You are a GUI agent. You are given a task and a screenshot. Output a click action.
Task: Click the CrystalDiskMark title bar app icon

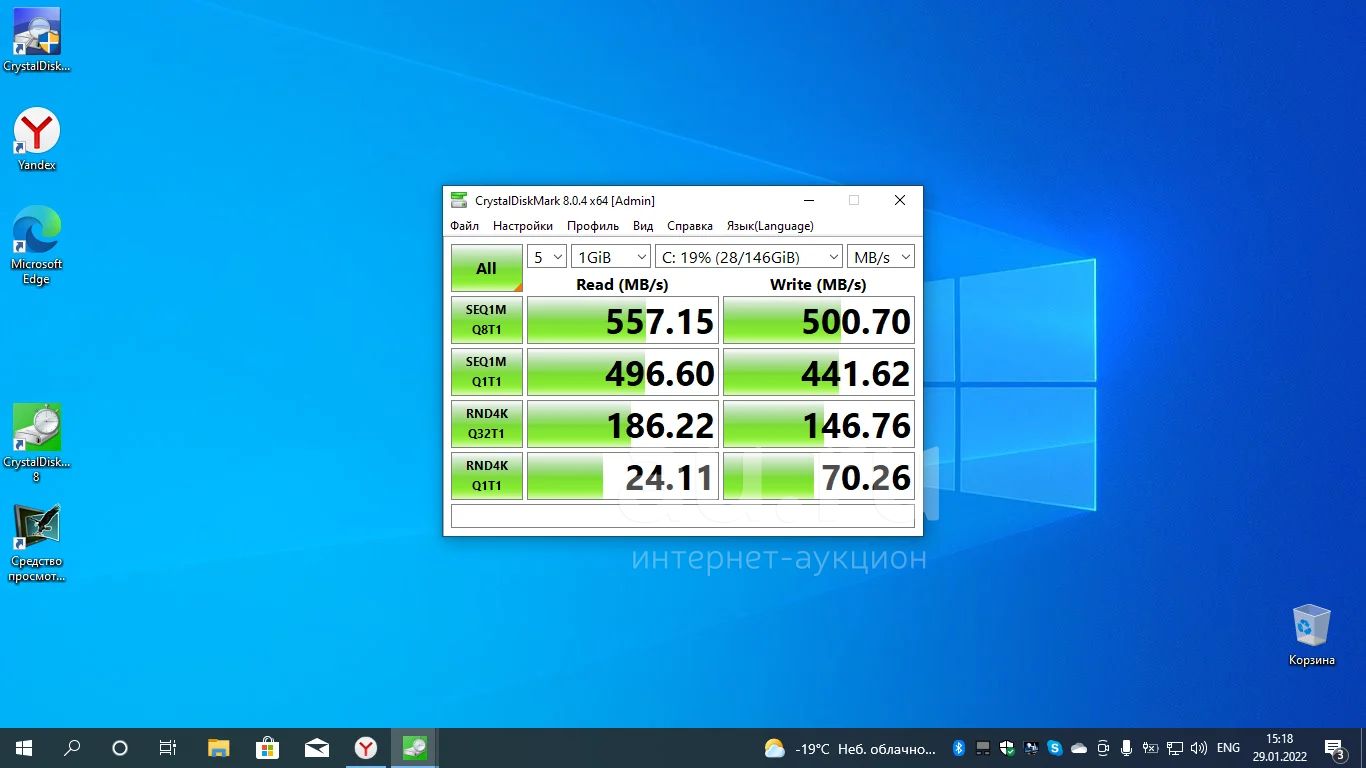(459, 200)
